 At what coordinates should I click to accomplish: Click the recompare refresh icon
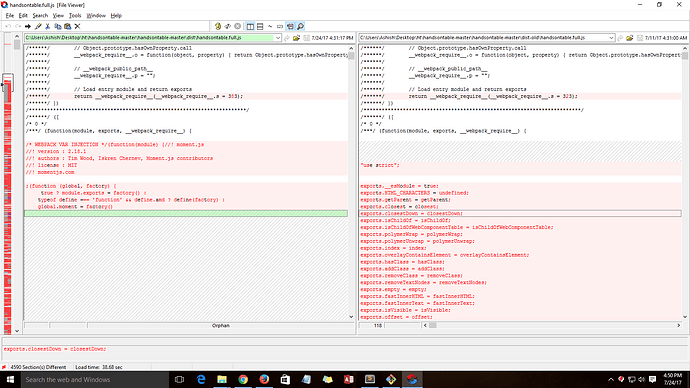click(x=217, y=26)
